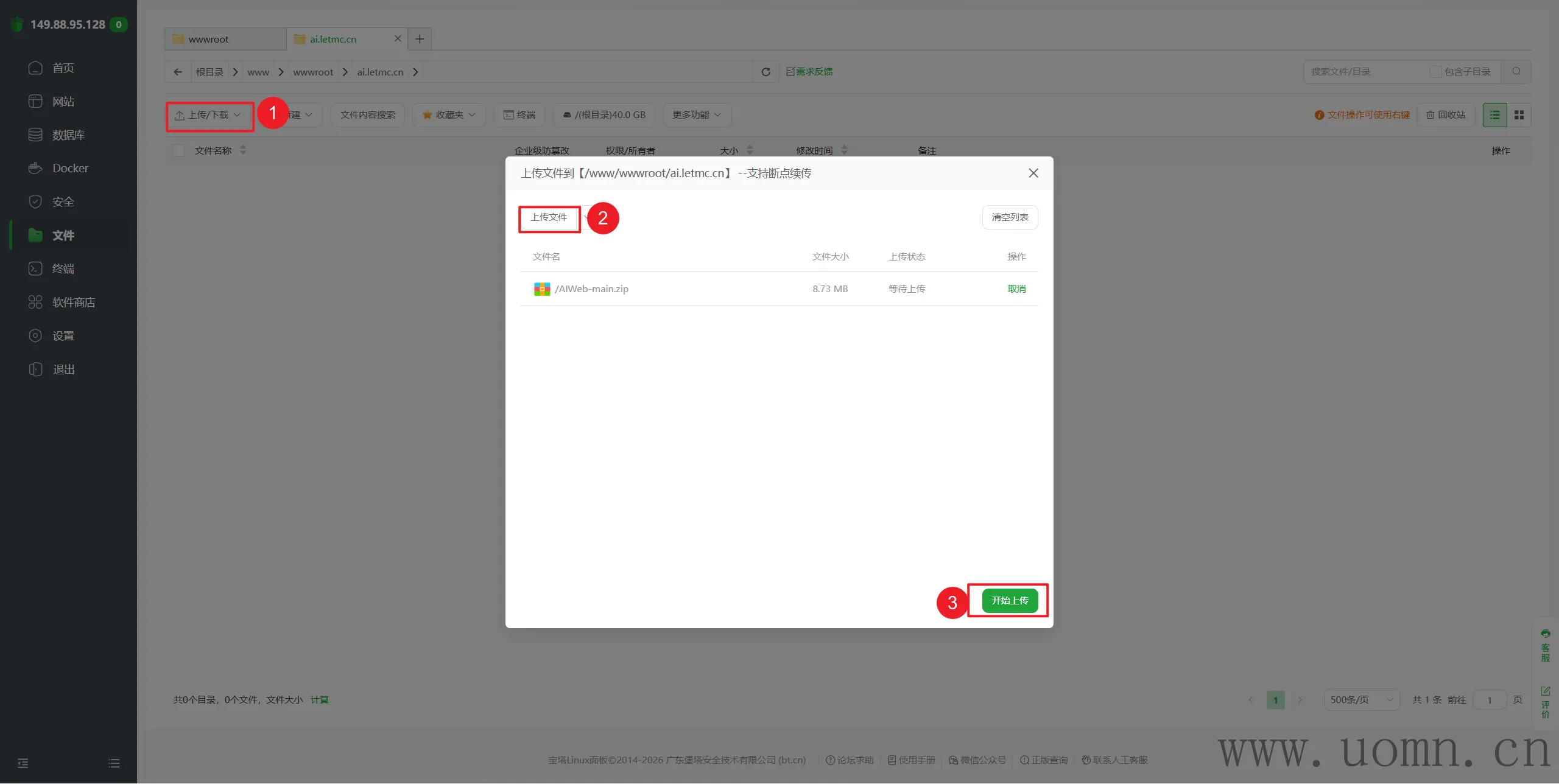Click the back arrow in path bar
Screen dimensions: 1559x784
tap(178, 72)
